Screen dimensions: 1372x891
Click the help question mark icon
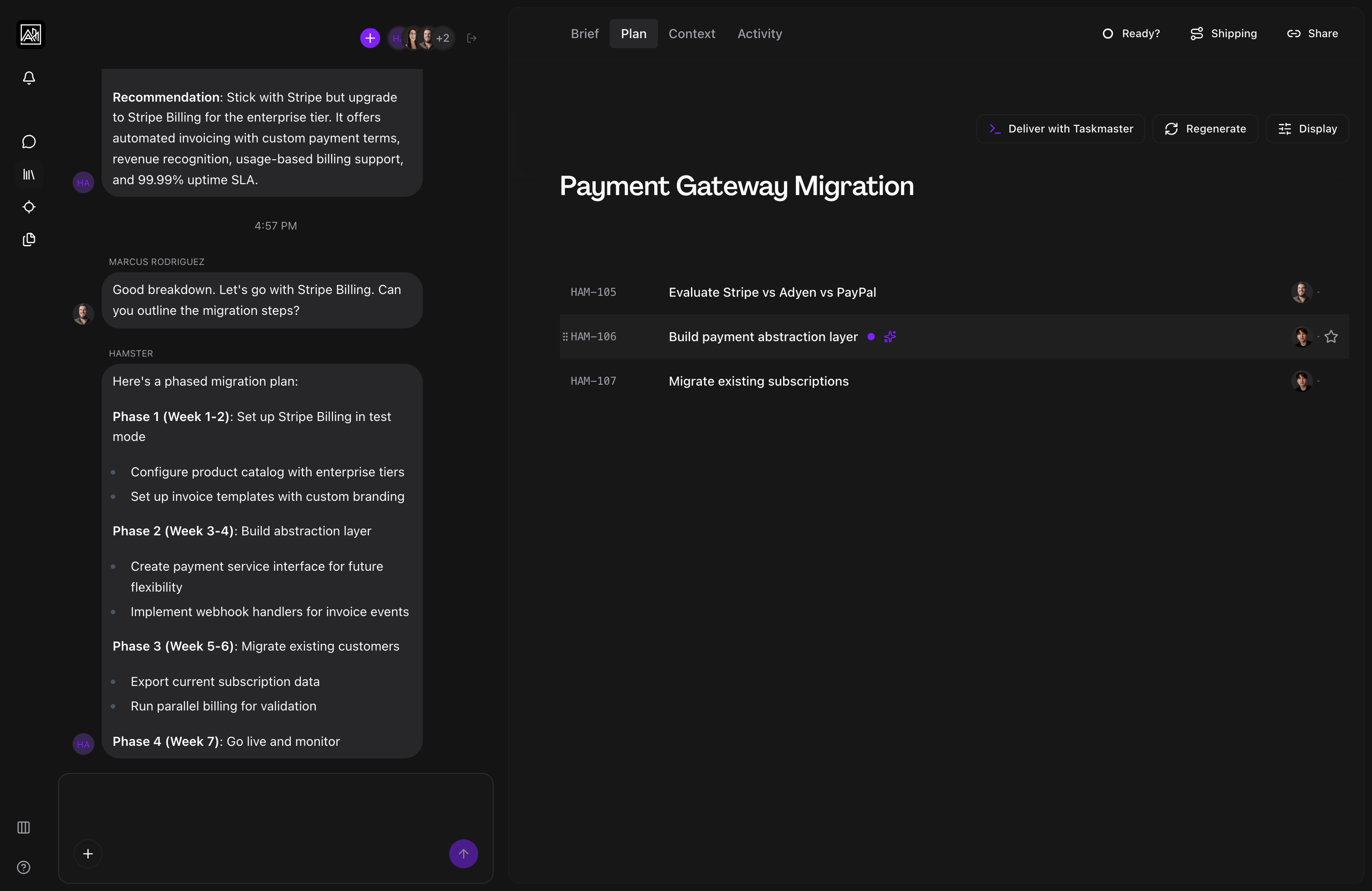pyautogui.click(x=24, y=867)
